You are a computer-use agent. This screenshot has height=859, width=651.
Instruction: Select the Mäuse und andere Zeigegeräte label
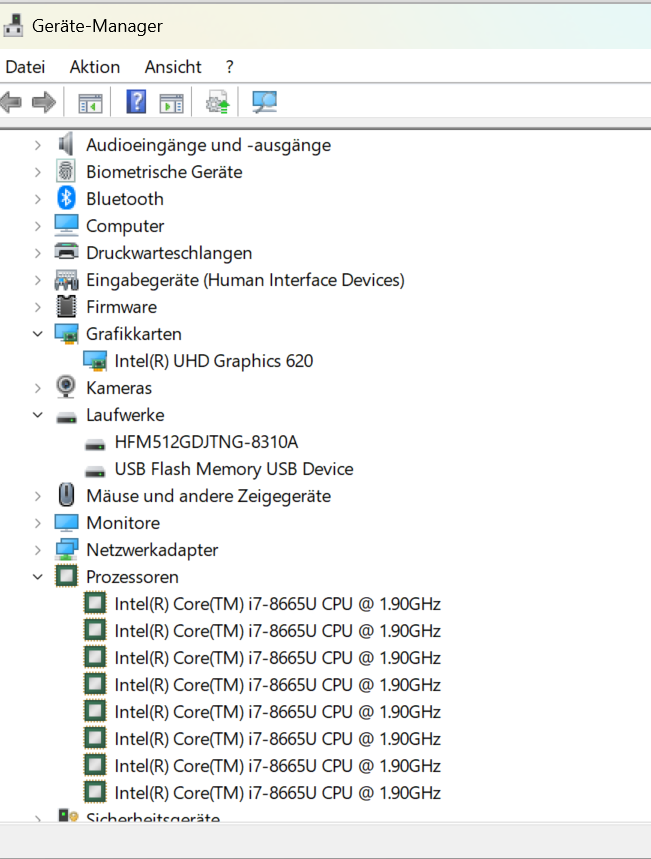(x=209, y=496)
